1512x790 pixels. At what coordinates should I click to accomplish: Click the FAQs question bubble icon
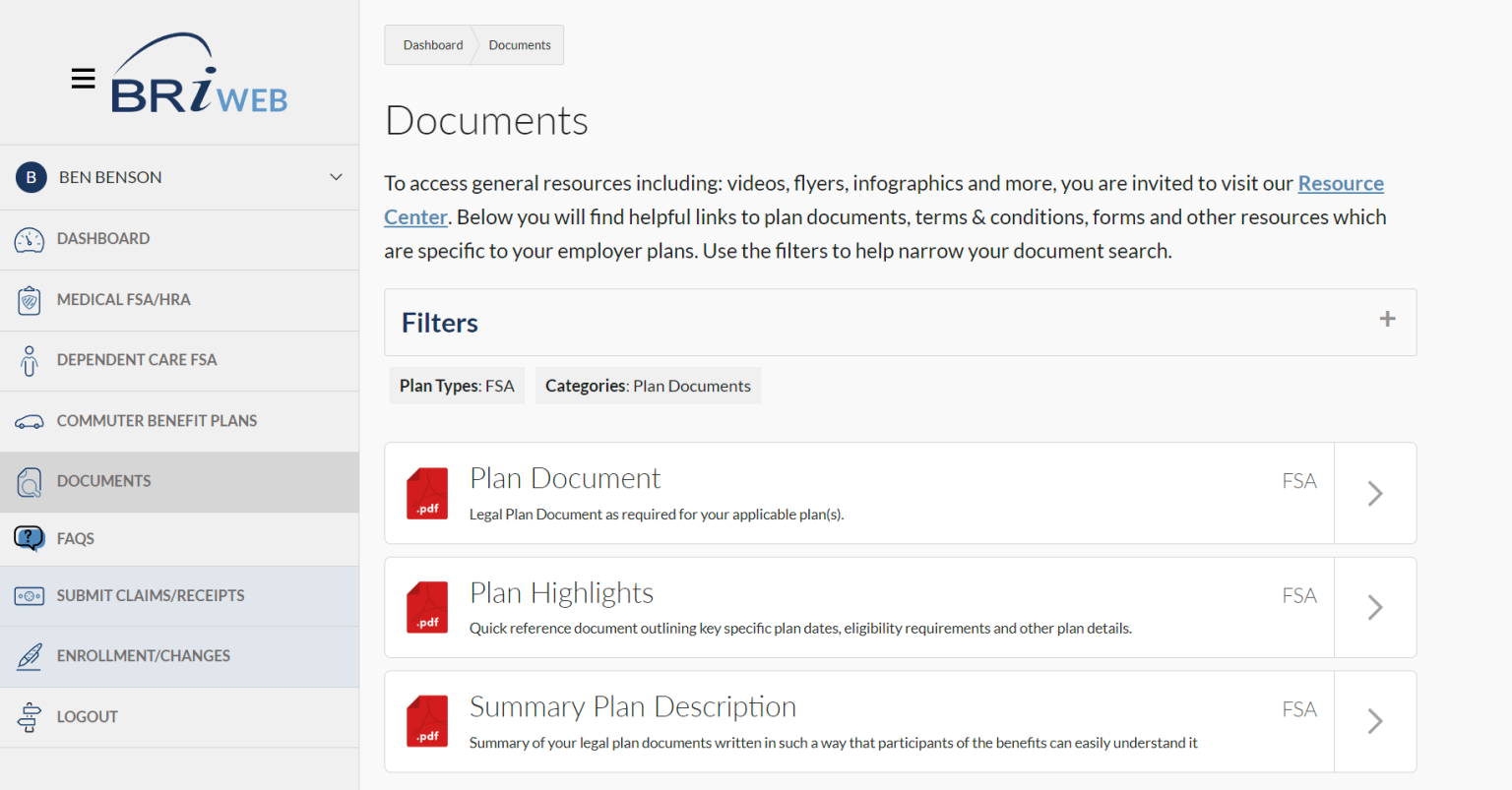[30, 538]
